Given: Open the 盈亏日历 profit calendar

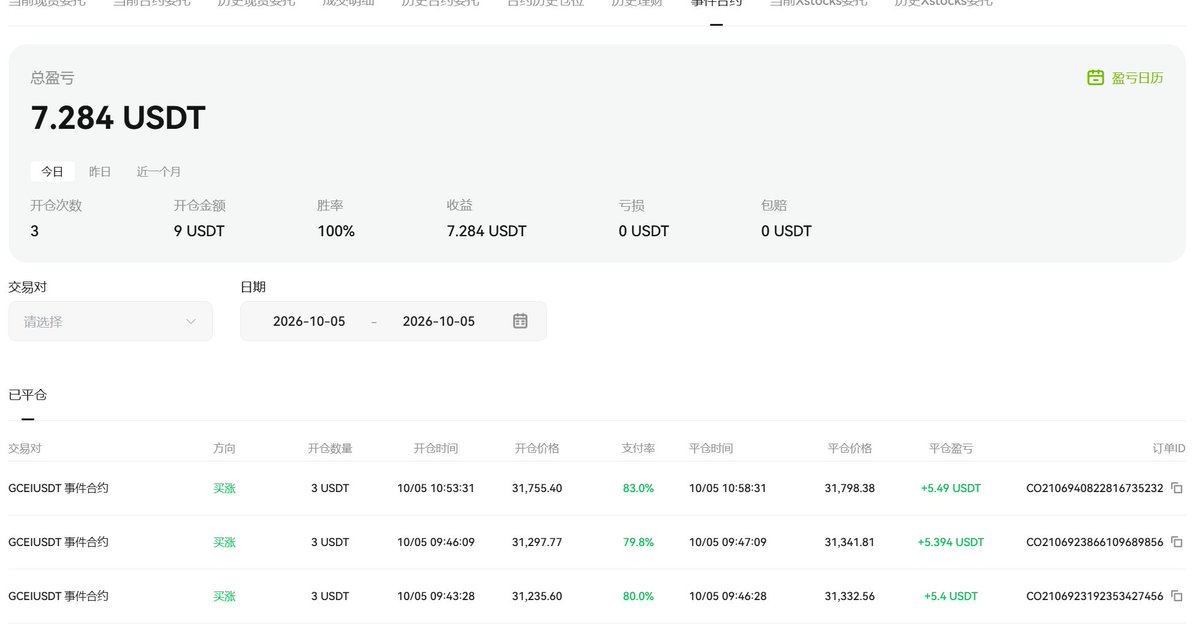Looking at the screenshot, I should click(x=1125, y=78).
